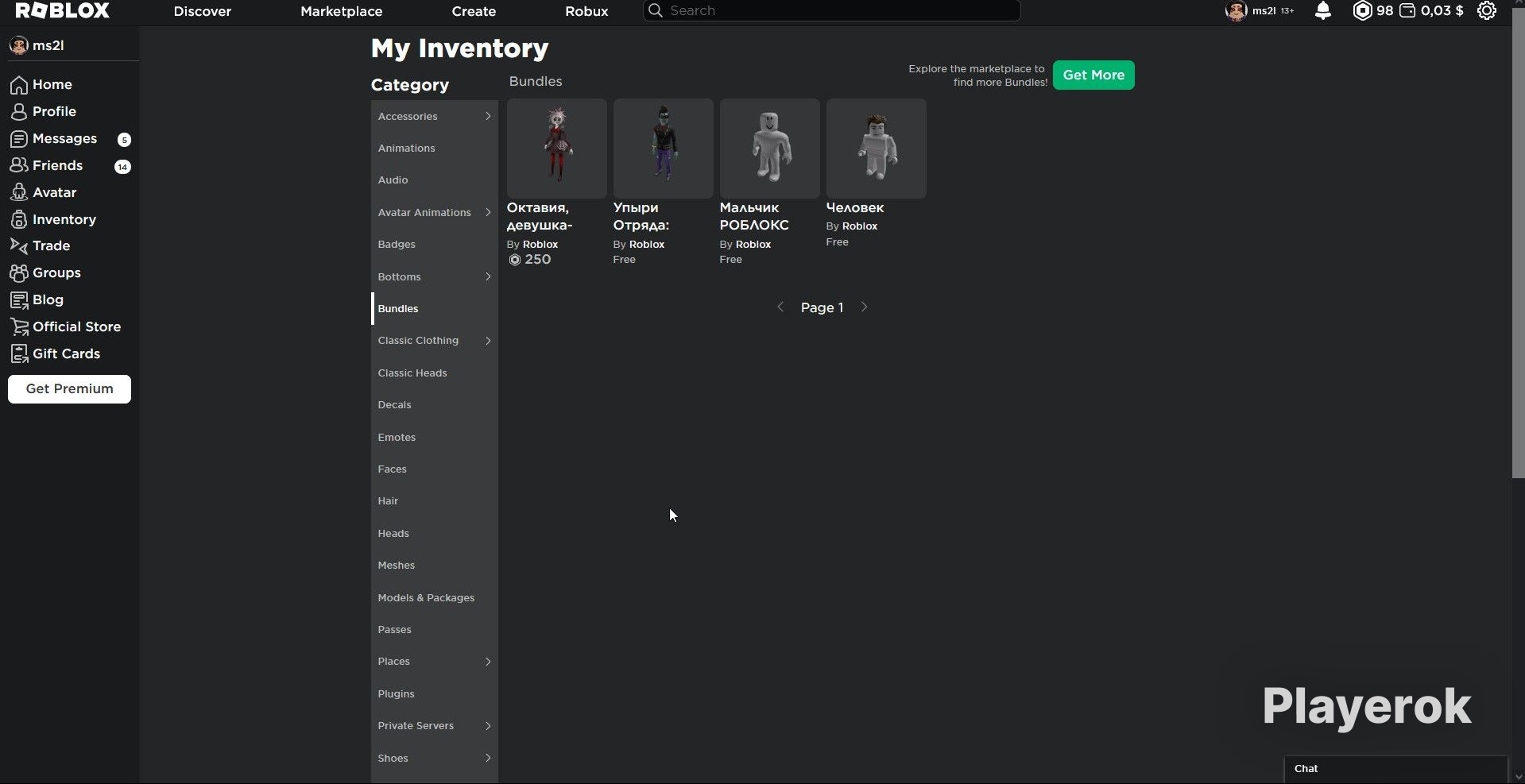Open the Discover tab
The width and height of the screenshot is (1525, 784).
(x=203, y=11)
